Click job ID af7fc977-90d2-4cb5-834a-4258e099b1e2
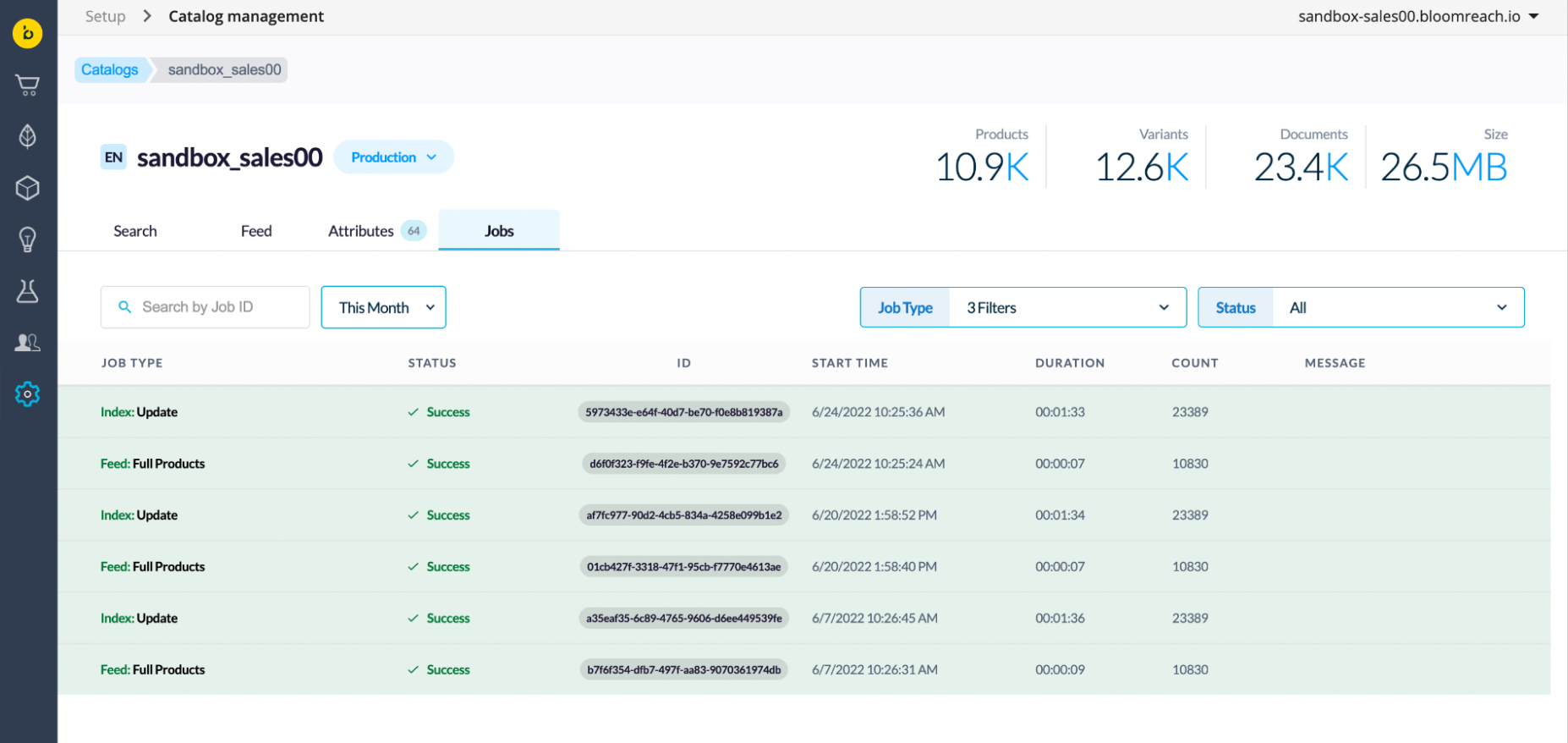The image size is (1568, 743). click(683, 515)
